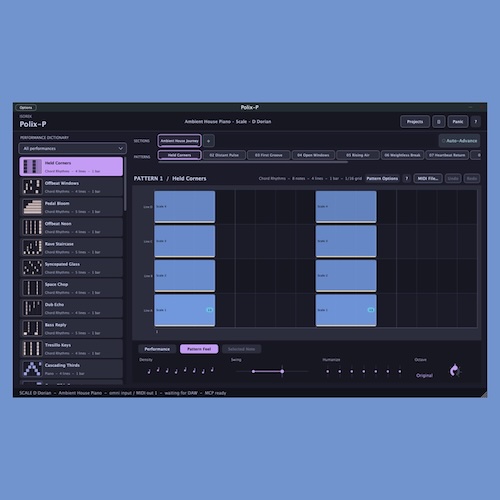
Task: Click the first Density note icon
Action: (x=149, y=371)
